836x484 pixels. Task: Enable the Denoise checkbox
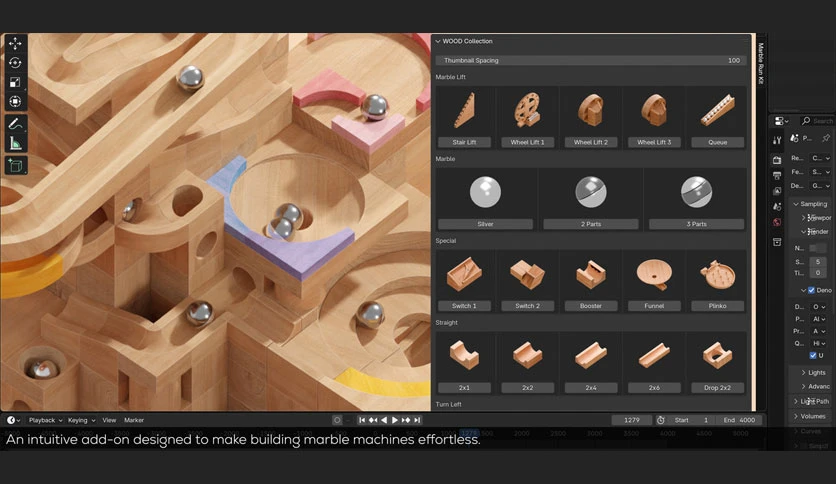[811, 290]
